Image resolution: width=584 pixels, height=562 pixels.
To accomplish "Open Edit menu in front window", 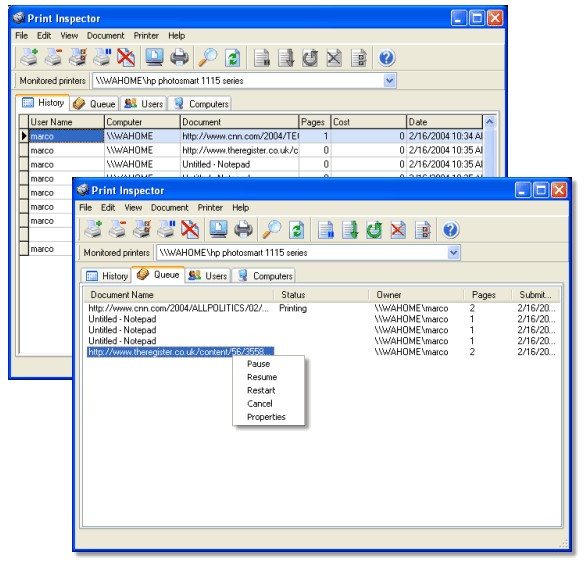I will click(x=108, y=207).
